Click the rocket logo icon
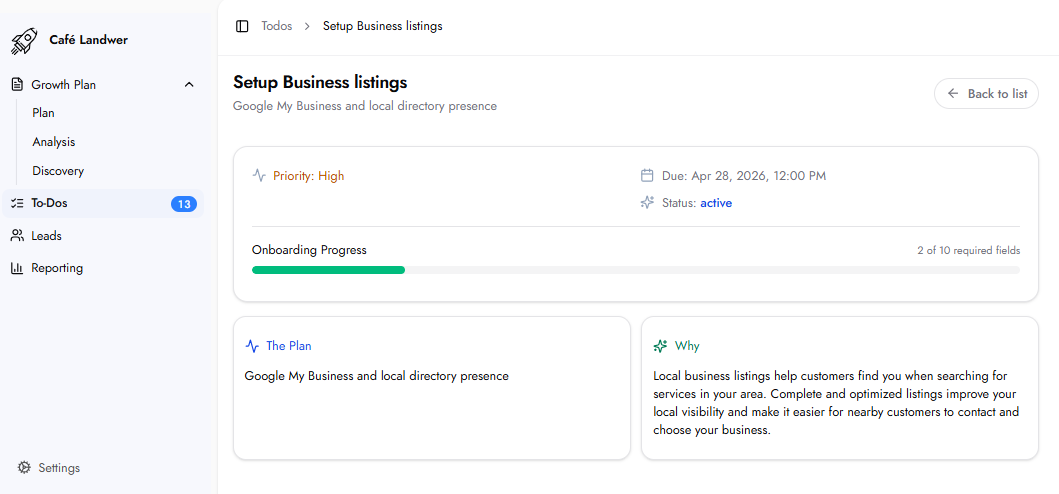 [23, 41]
